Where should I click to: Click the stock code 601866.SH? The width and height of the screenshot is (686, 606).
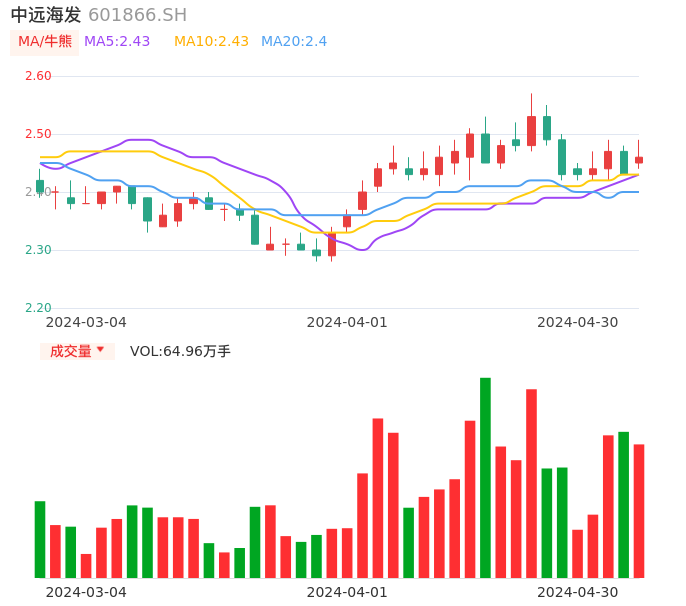pyautogui.click(x=137, y=15)
